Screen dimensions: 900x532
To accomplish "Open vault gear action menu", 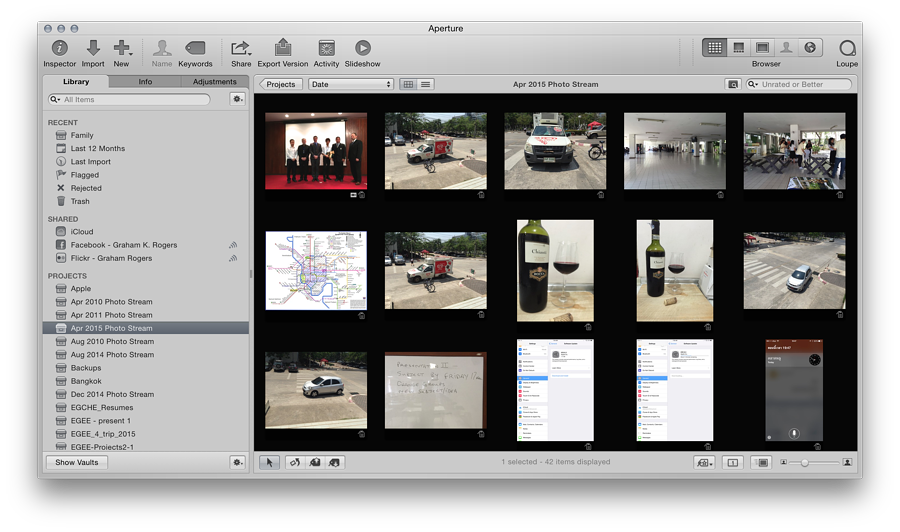I will 237,462.
